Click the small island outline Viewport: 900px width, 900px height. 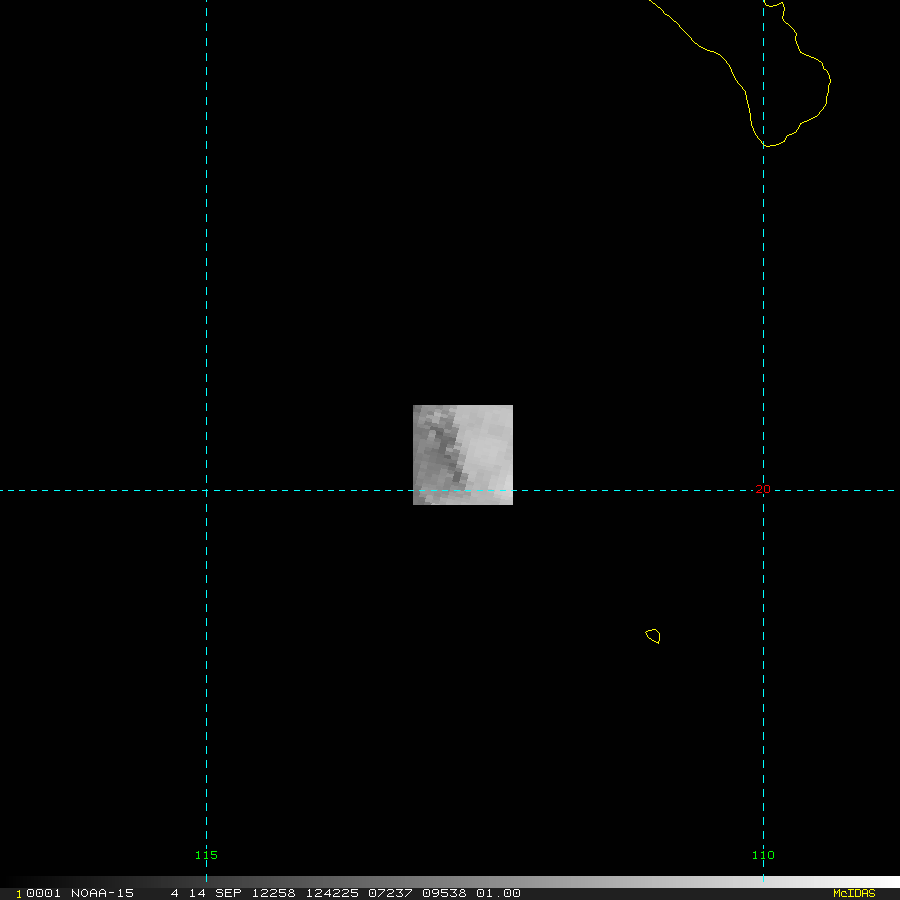pos(653,635)
